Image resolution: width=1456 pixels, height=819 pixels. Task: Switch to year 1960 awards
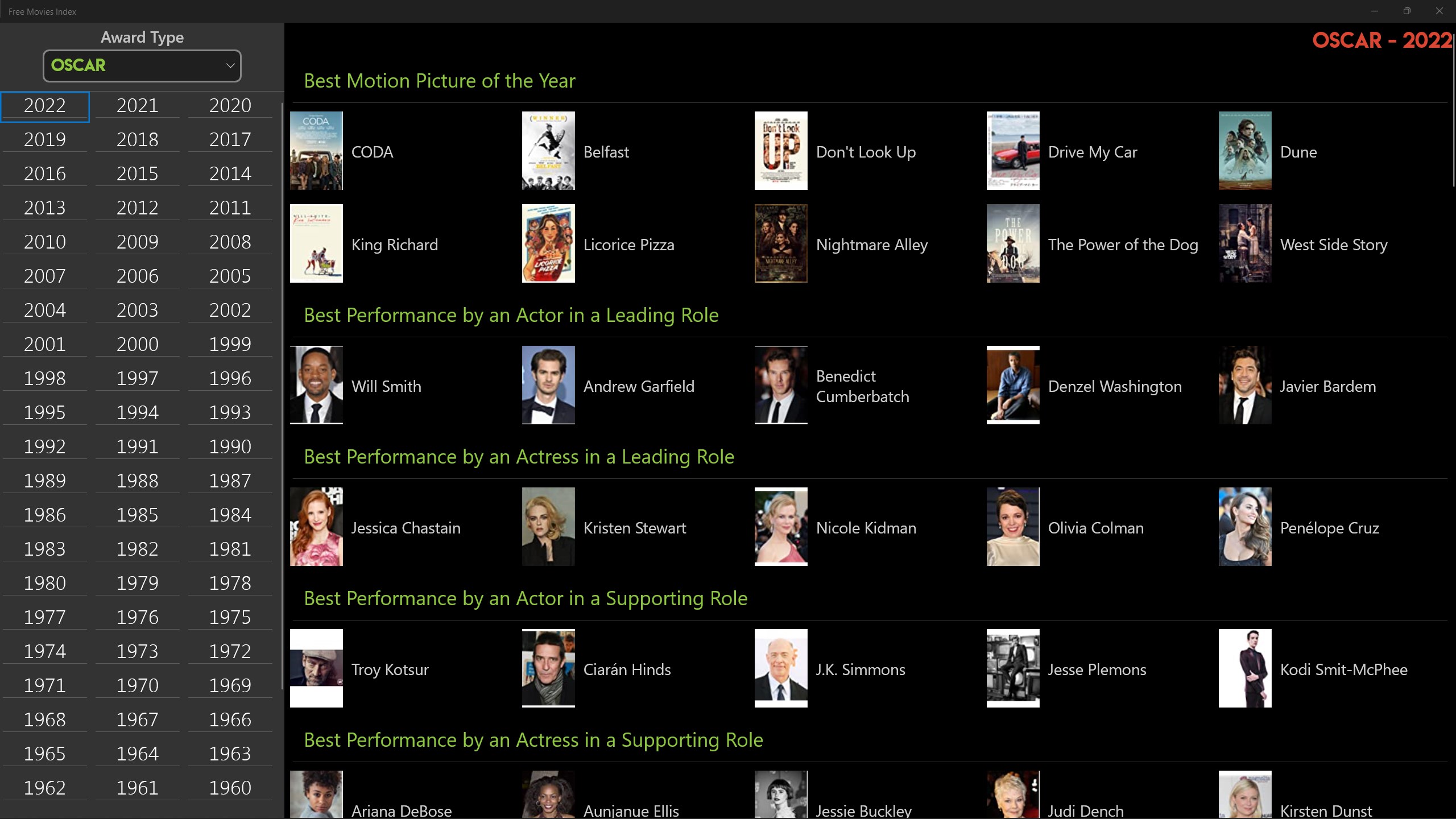click(x=230, y=787)
